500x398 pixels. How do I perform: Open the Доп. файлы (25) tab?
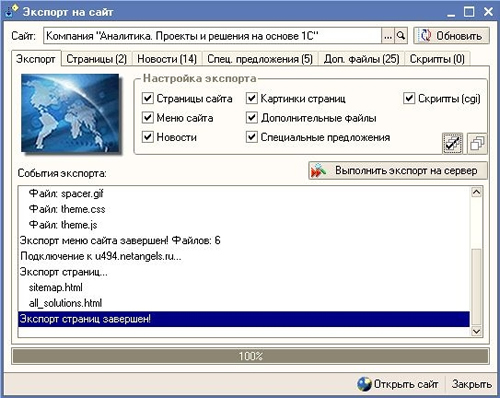pos(361,59)
